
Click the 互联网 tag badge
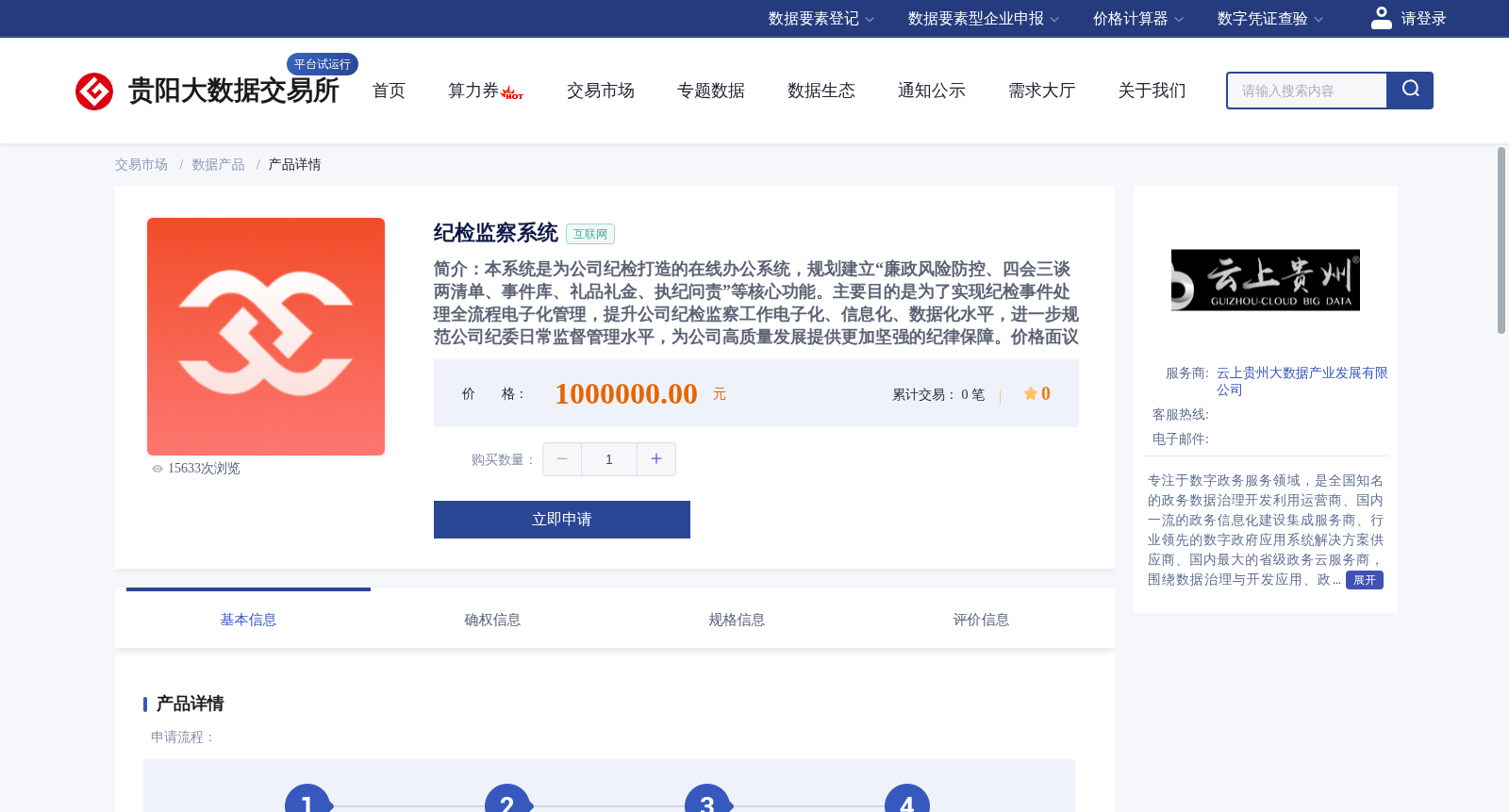(590, 234)
